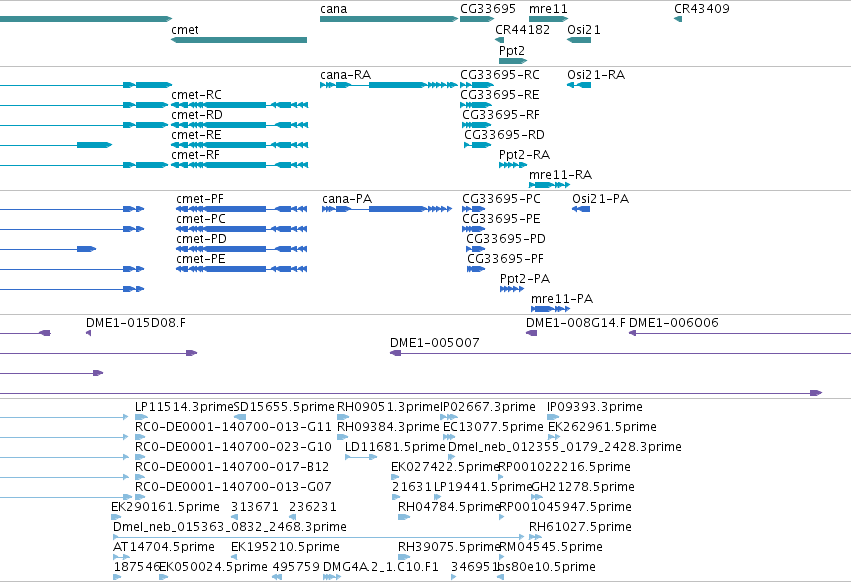Click the DMG4A.2_1.C10.F1 EST glyph
Viewport: 851px width, 582px height.
tap(332, 577)
